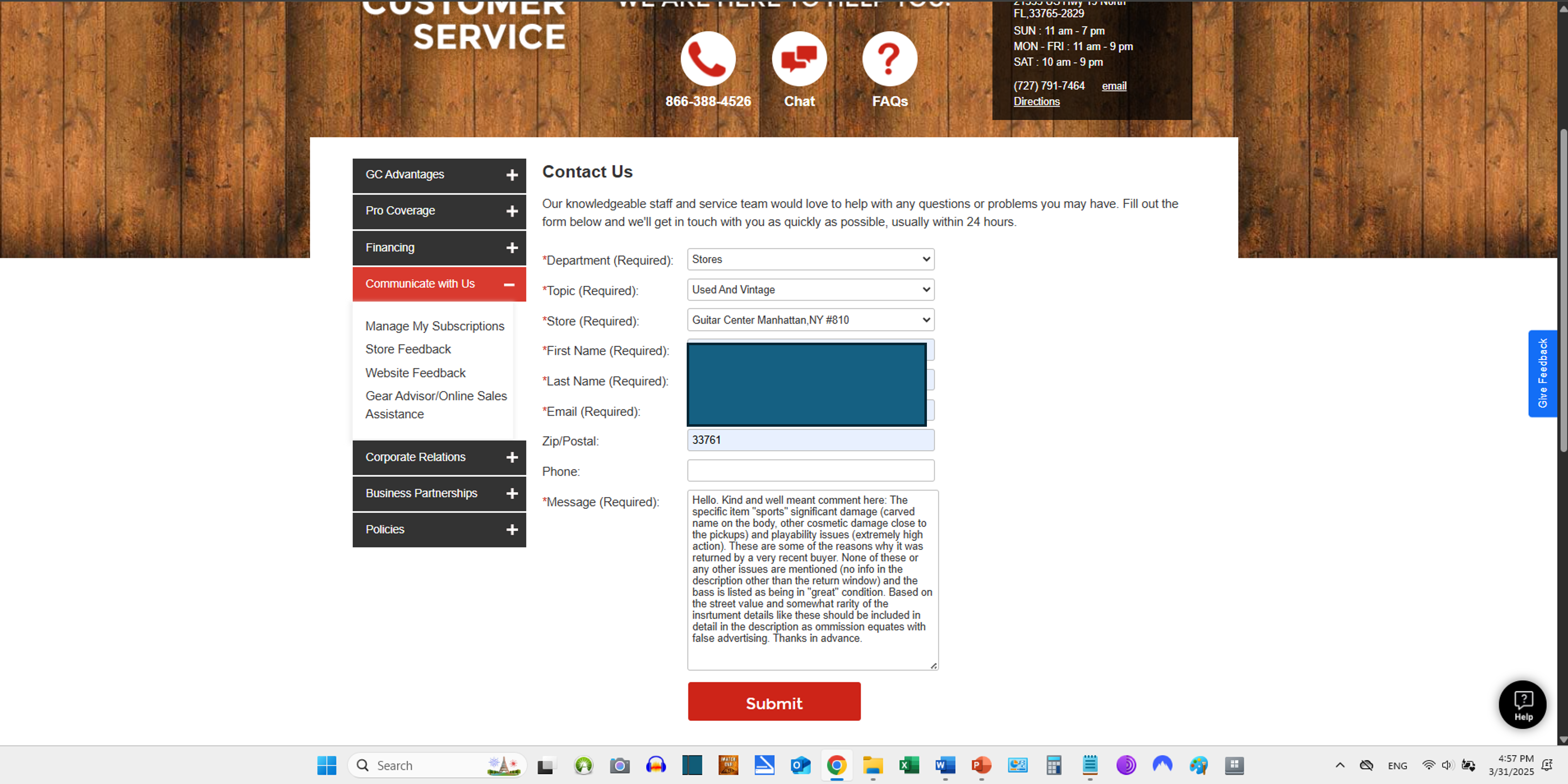
Task: Click the Phone input field
Action: tap(811, 471)
